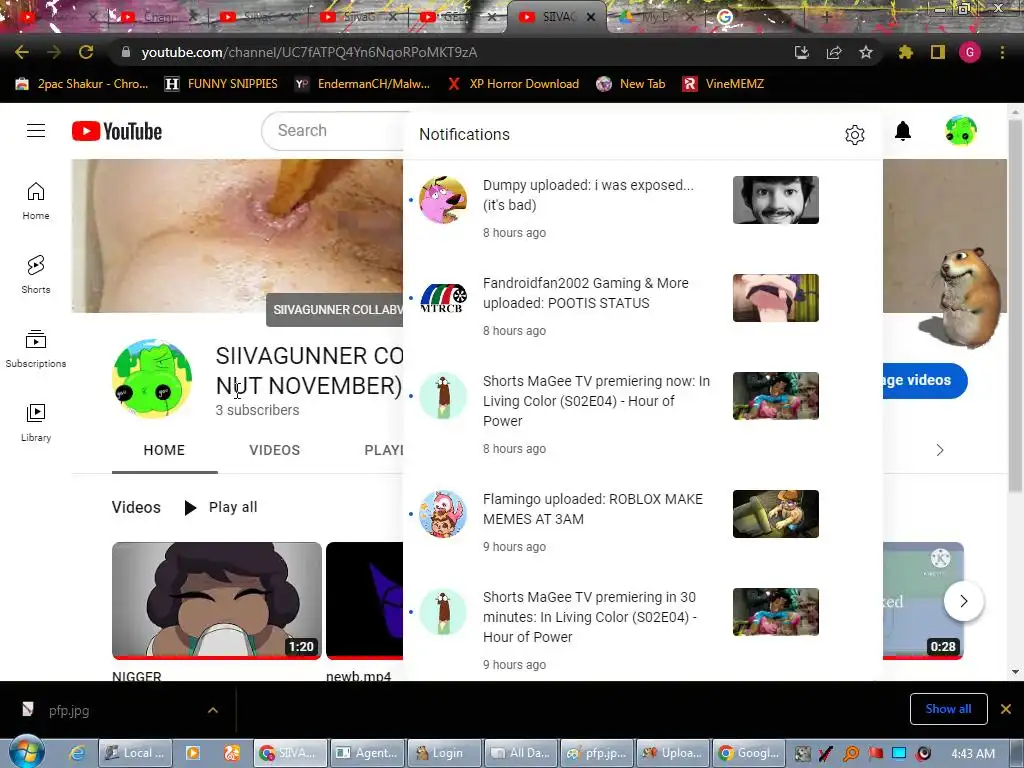Open Dumpy video thumbnail in notifications
The width and height of the screenshot is (1024, 768).
click(776, 200)
